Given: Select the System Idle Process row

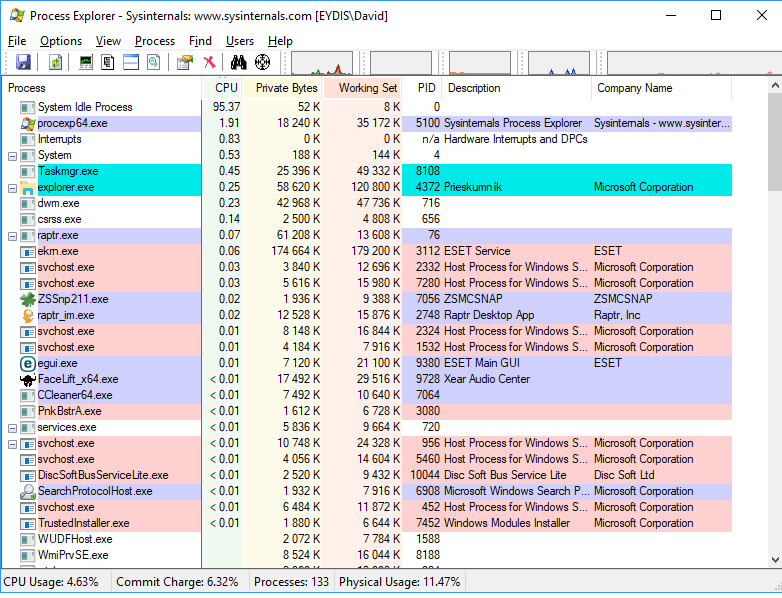Looking at the screenshot, I should (368, 107).
